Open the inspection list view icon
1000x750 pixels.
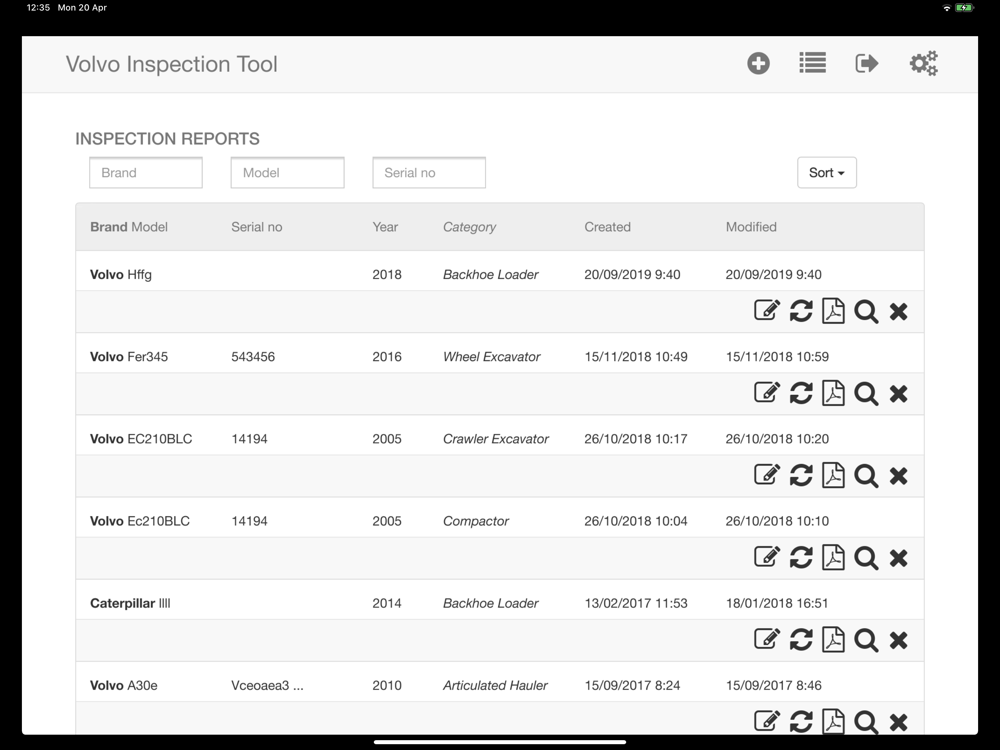pyautogui.click(x=812, y=63)
